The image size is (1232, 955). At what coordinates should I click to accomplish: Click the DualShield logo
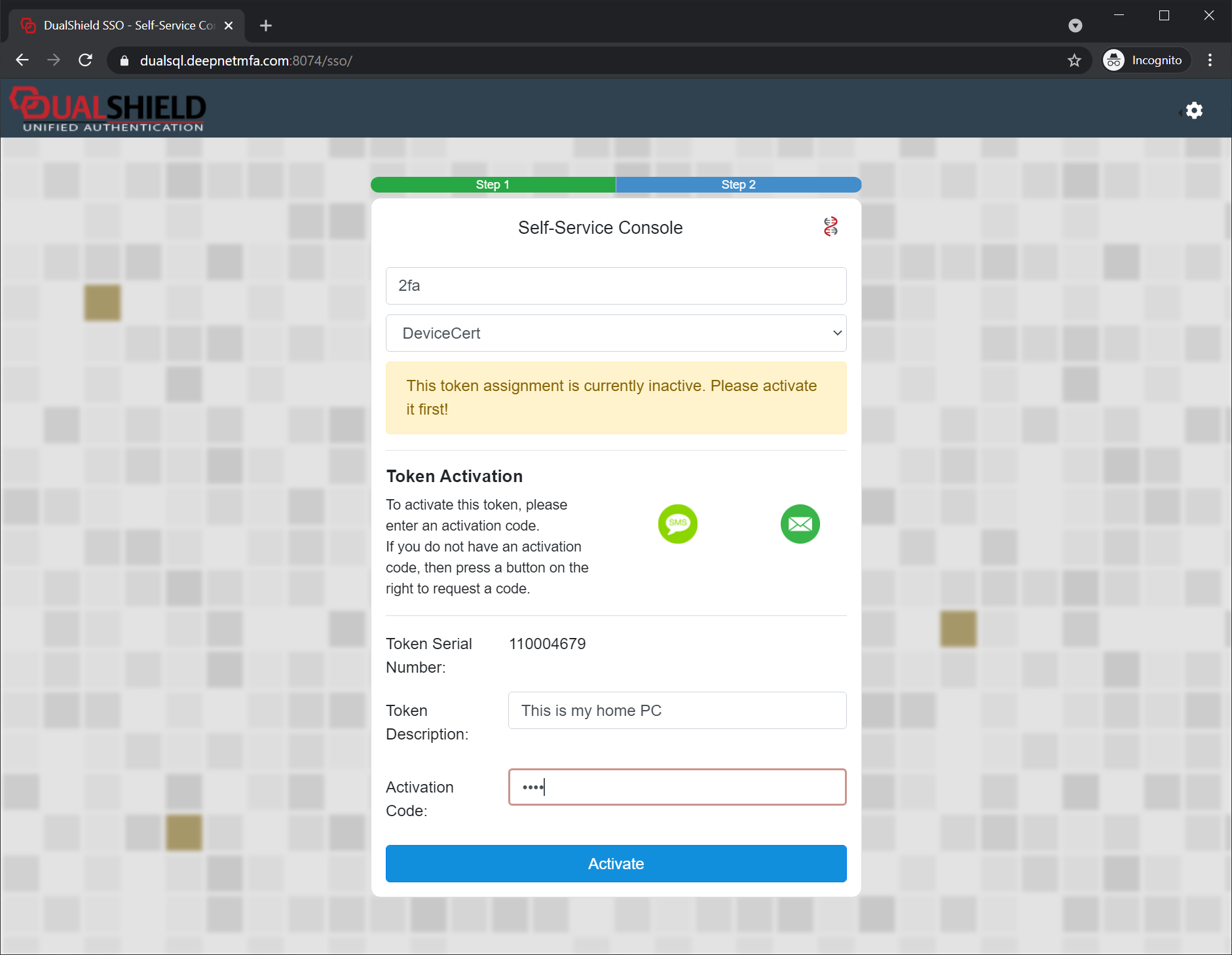(x=108, y=109)
